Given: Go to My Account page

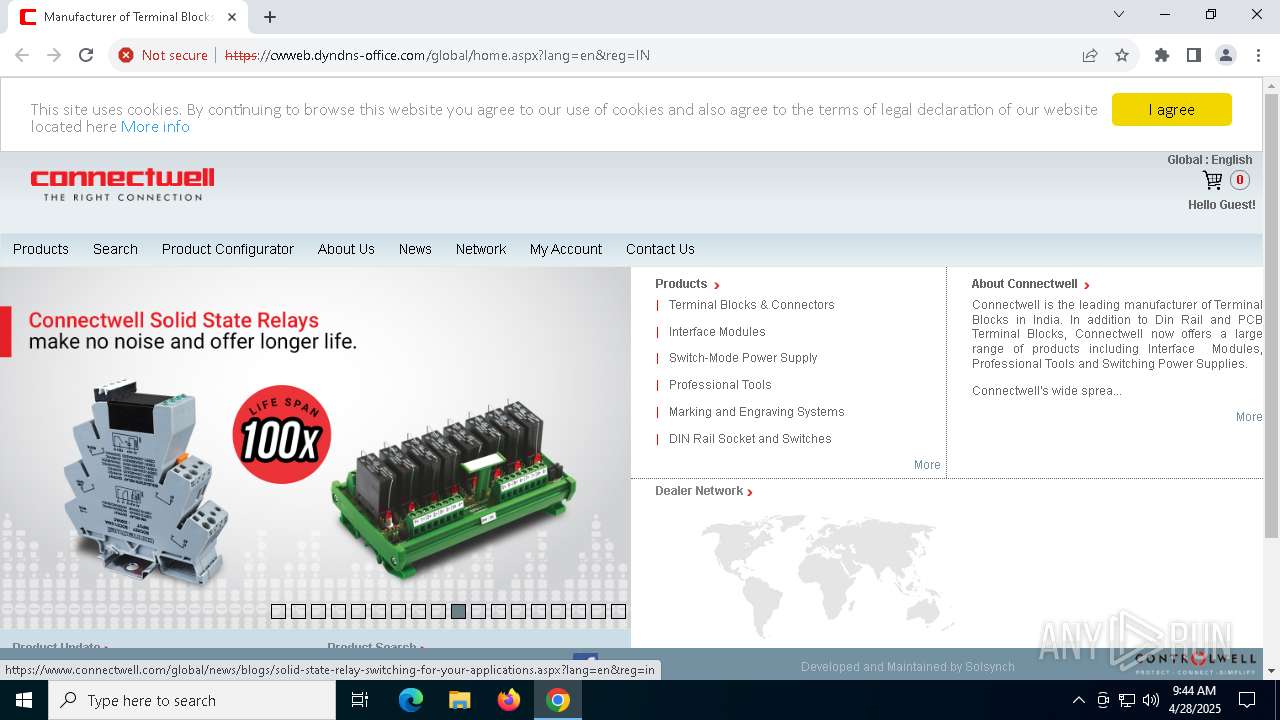Looking at the screenshot, I should (x=566, y=249).
